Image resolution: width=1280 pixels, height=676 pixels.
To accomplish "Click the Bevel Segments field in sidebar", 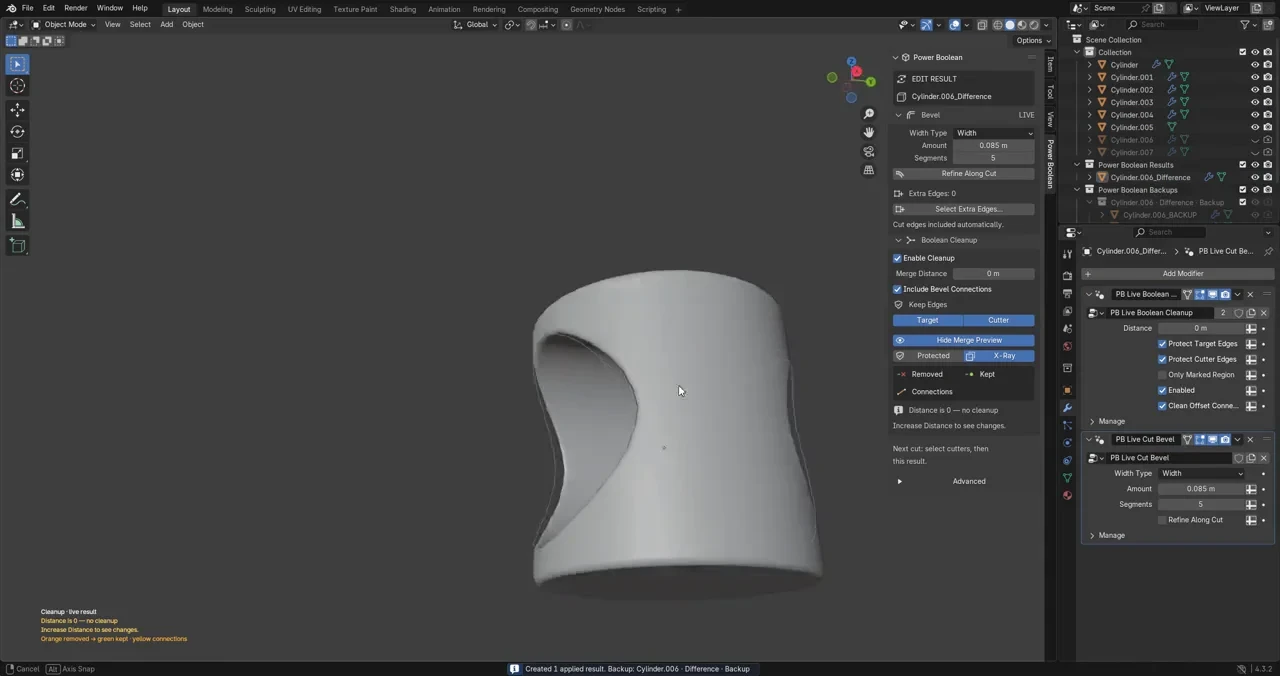I will [x=993, y=158].
